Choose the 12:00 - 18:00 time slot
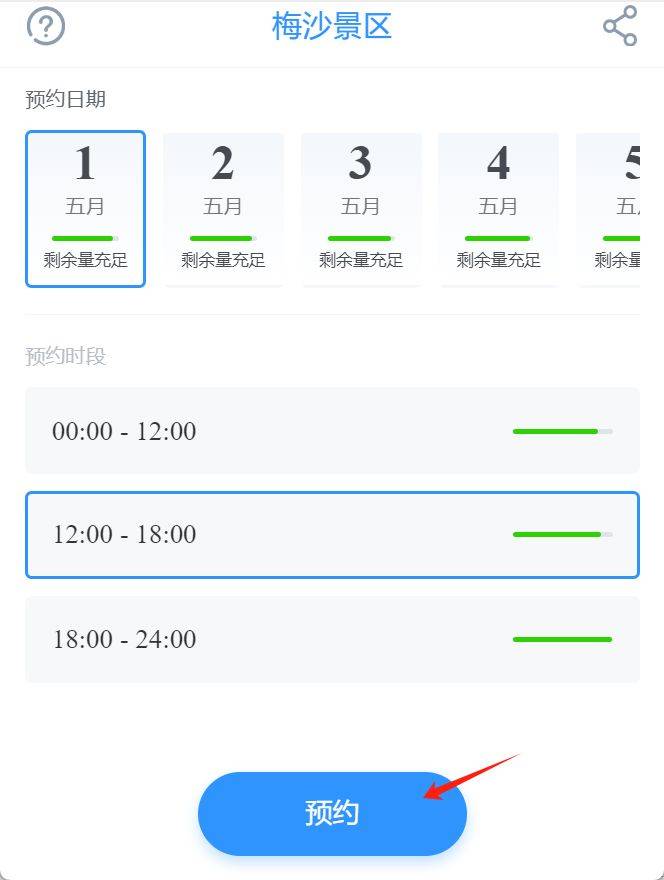Screen dimensions: 664x880 [x=332, y=534]
